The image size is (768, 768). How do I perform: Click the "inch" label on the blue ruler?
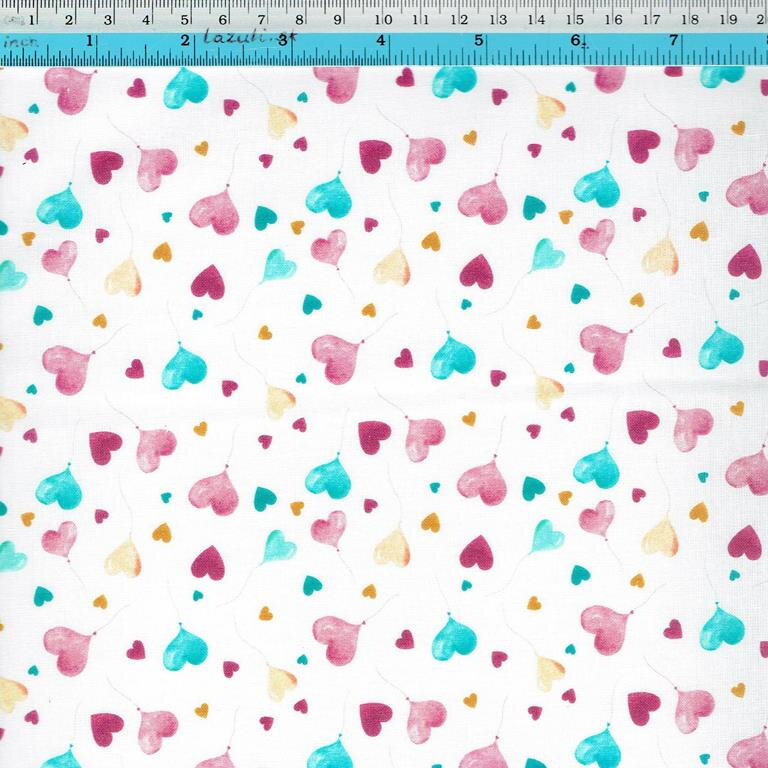coord(20,42)
